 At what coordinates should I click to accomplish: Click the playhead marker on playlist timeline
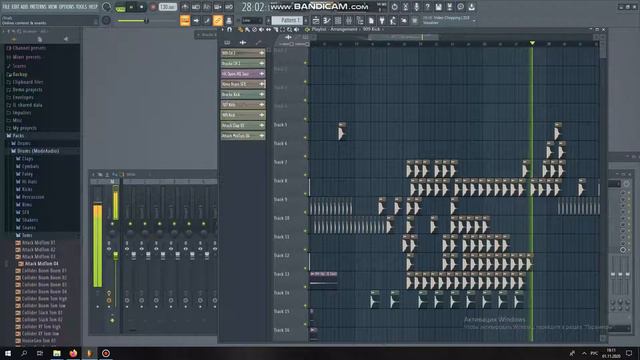(532, 43)
